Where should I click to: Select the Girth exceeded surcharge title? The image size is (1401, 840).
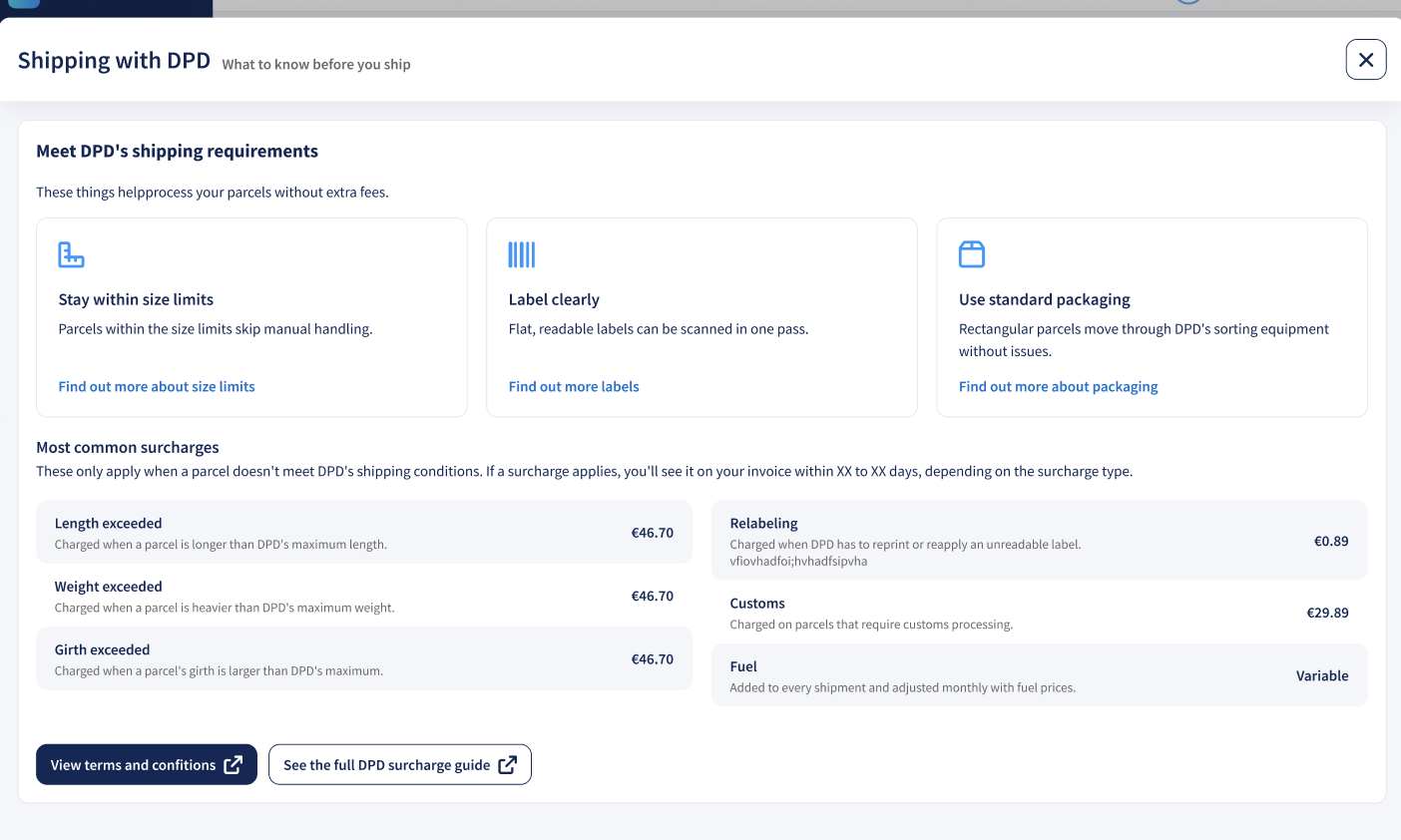click(102, 649)
